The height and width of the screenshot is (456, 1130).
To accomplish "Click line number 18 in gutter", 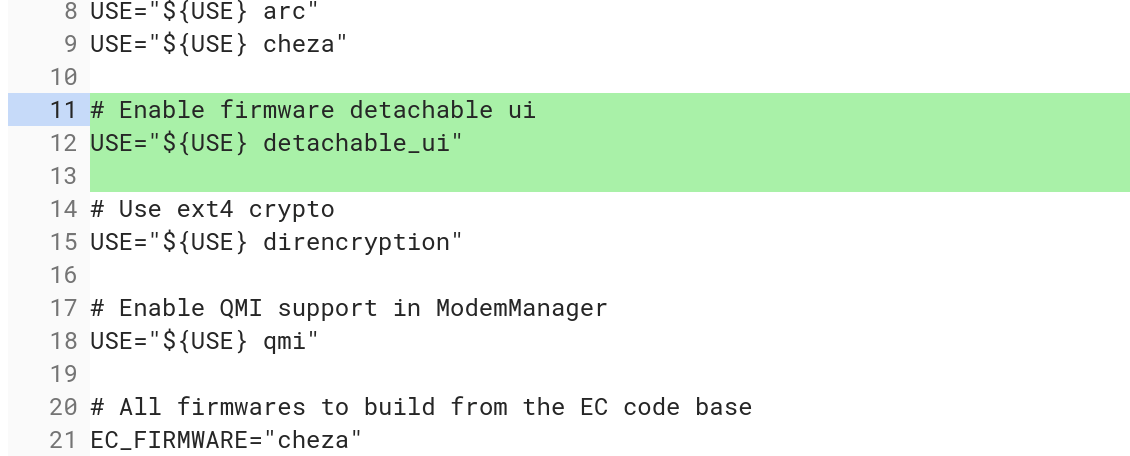I will [63, 341].
